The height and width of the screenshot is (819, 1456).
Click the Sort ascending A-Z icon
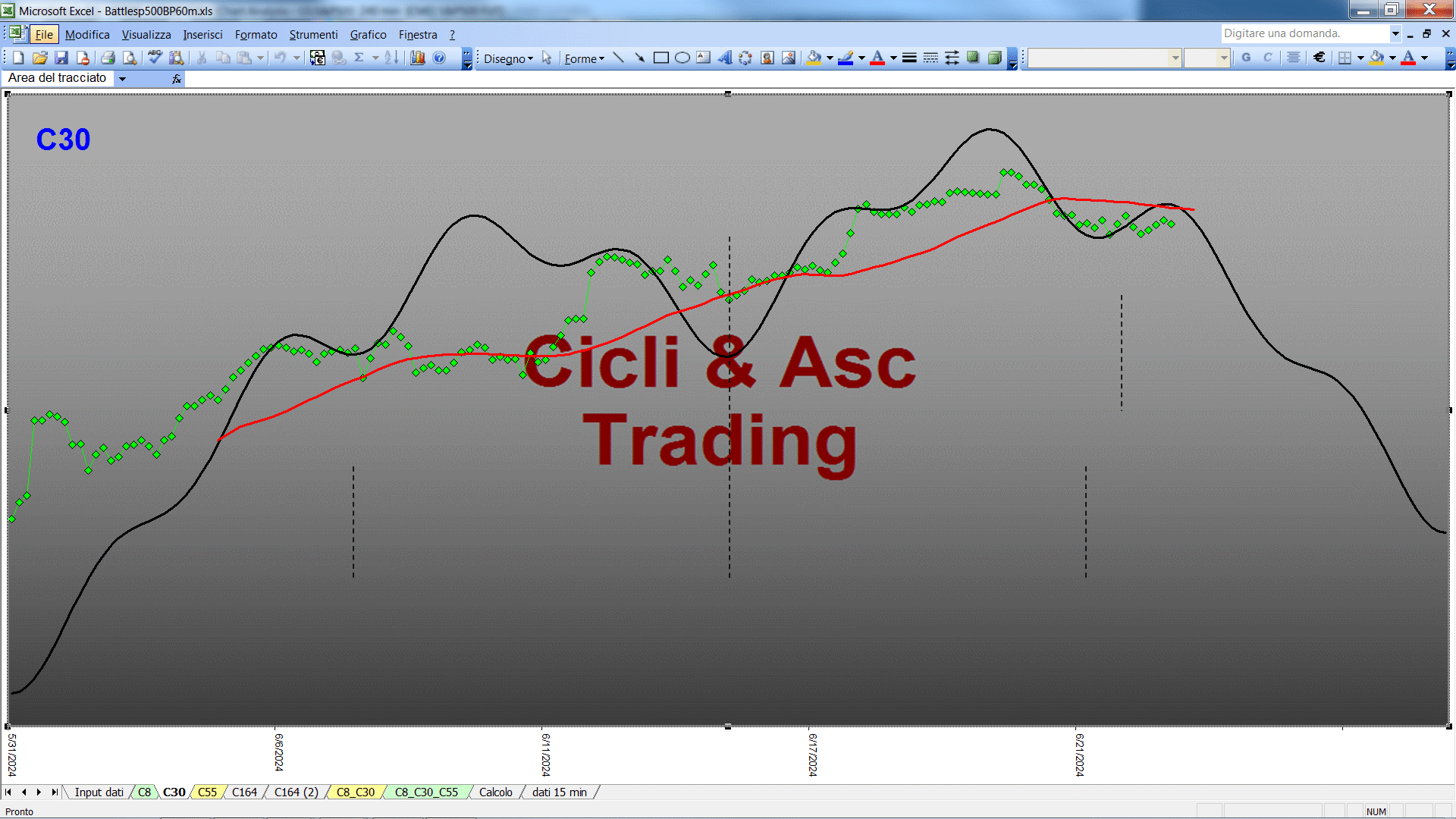391,58
